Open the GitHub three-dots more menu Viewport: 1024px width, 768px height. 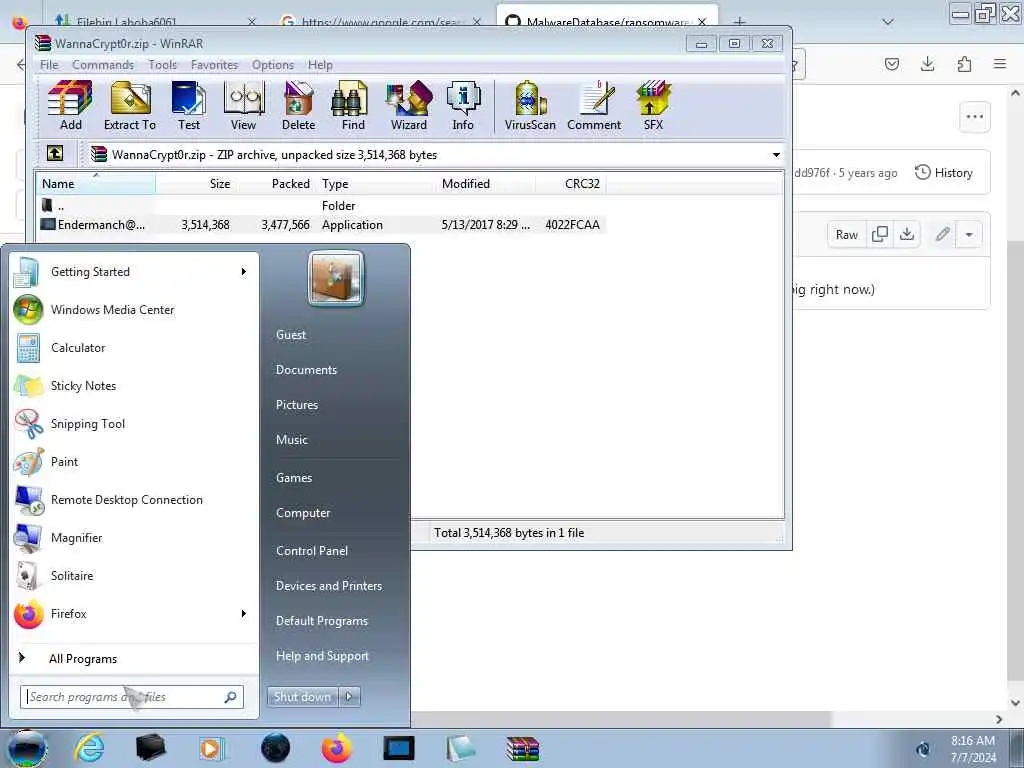pos(974,117)
